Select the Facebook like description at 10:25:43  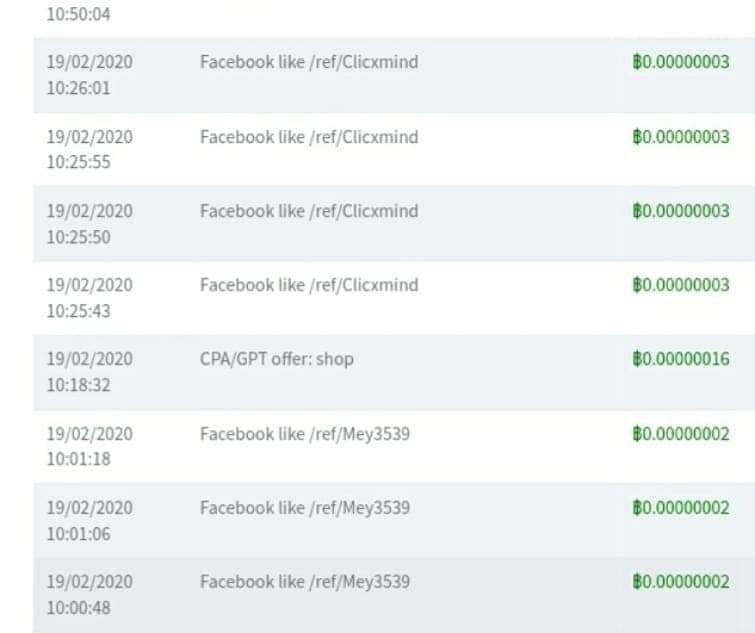point(309,285)
